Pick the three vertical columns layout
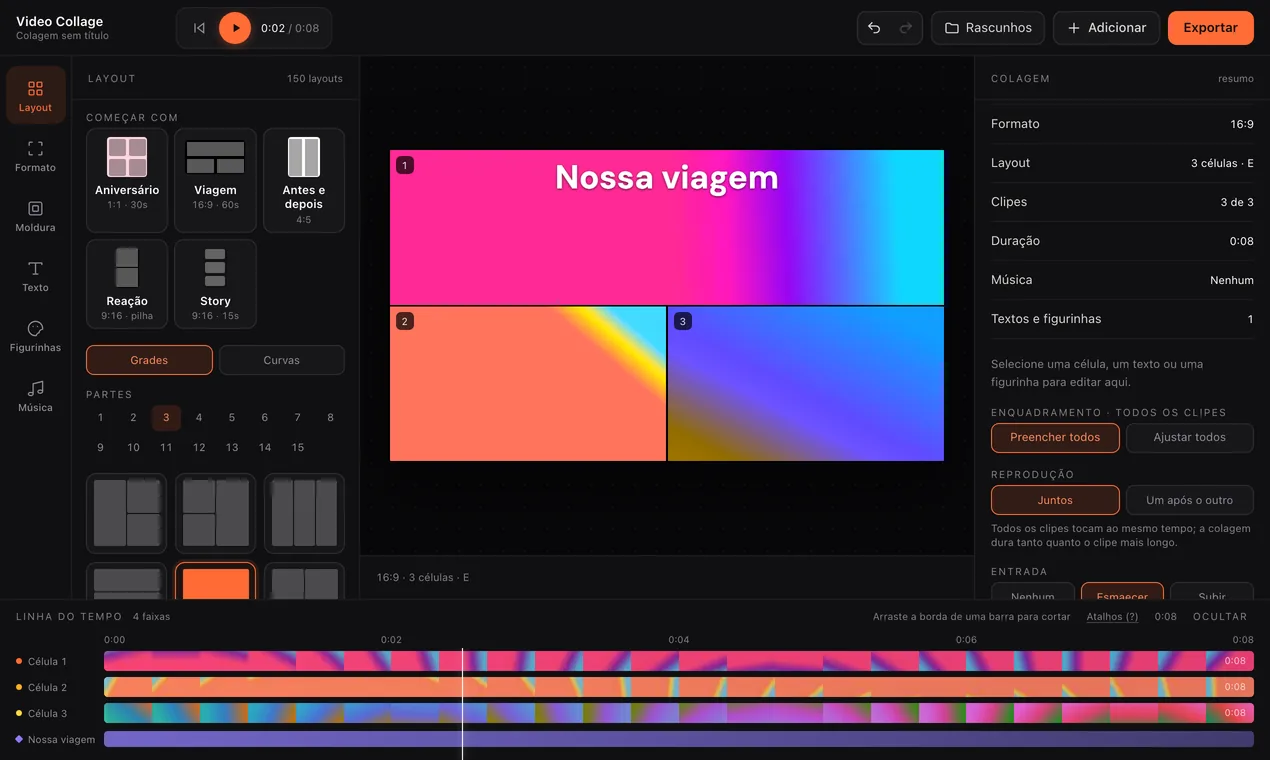This screenshot has width=1270, height=760. [304, 513]
